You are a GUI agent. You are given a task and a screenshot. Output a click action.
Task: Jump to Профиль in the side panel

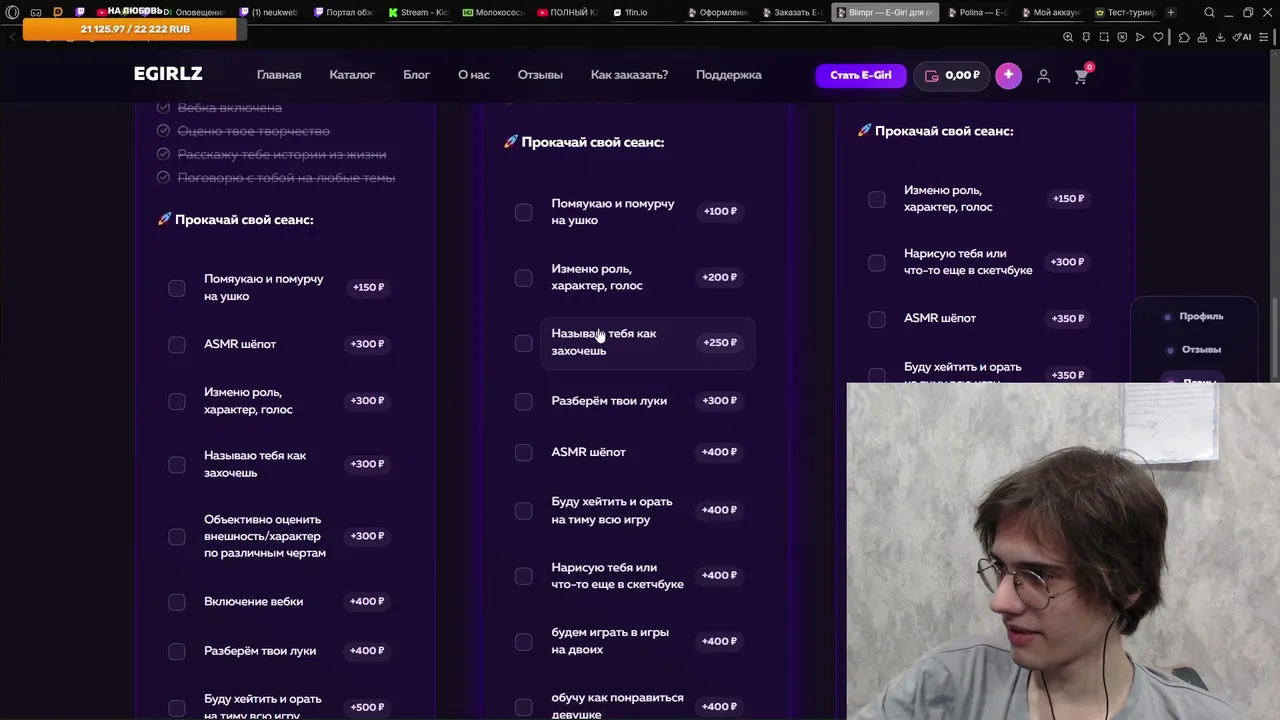1201,316
